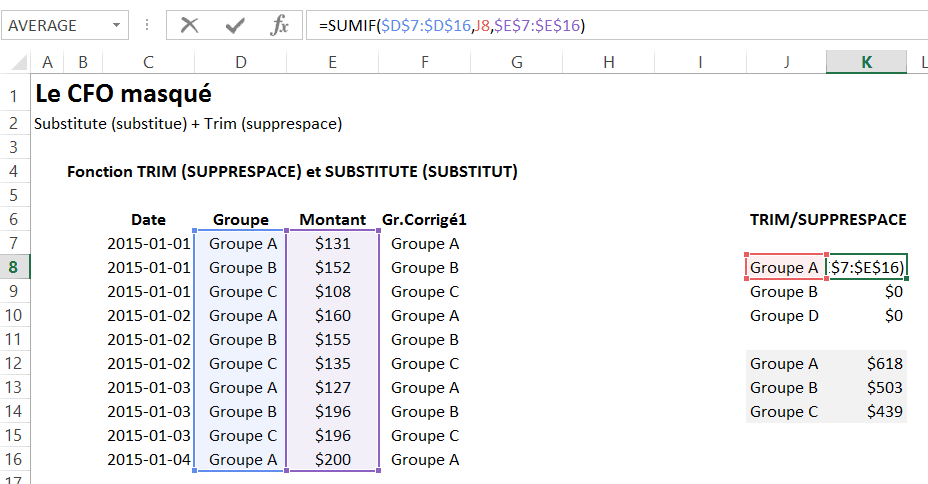Confirm the formula with the checkmark icon

click(x=235, y=25)
